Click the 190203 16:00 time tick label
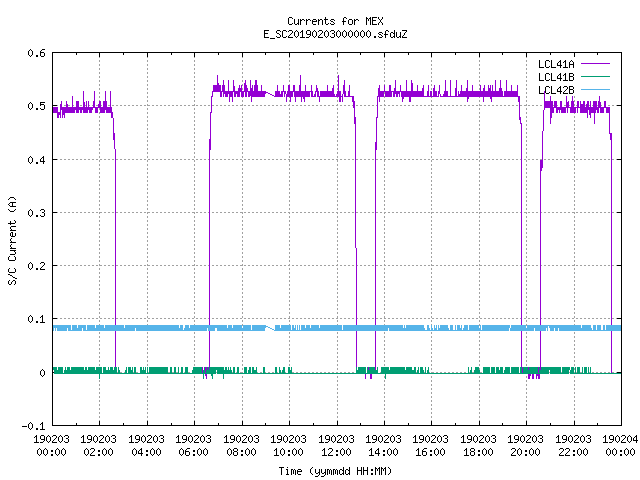 430,446
